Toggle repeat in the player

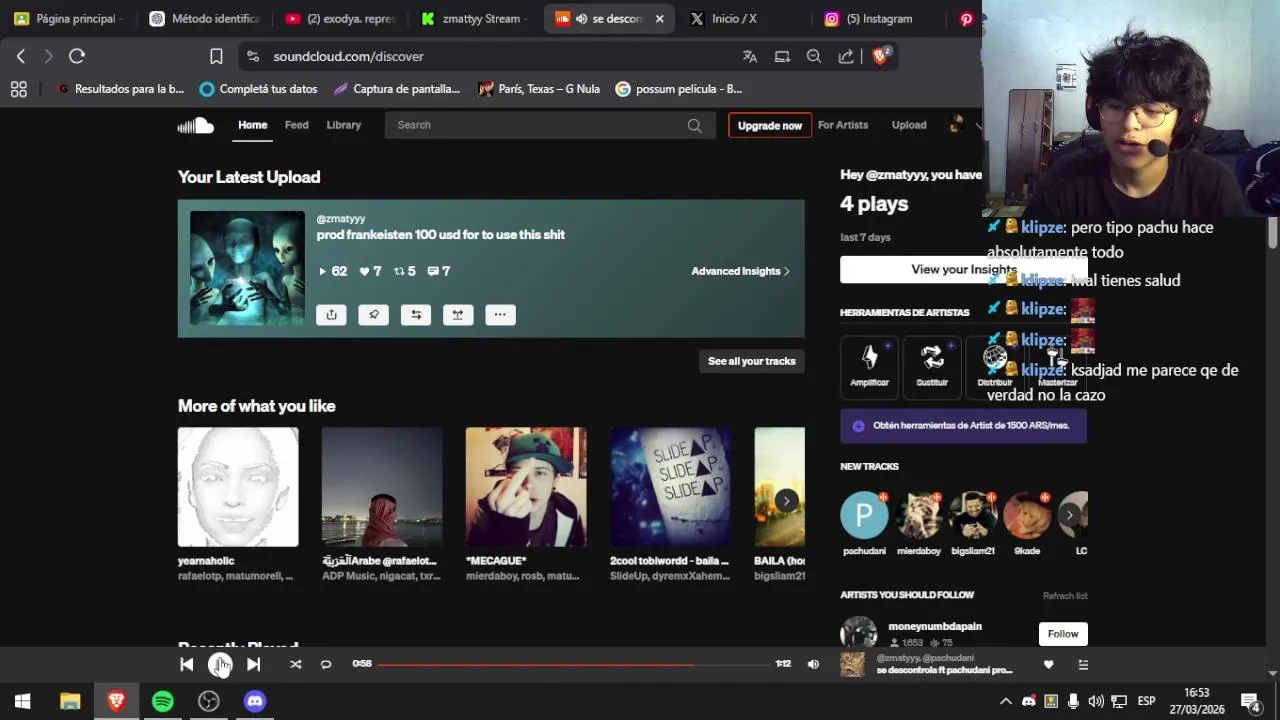click(326, 664)
